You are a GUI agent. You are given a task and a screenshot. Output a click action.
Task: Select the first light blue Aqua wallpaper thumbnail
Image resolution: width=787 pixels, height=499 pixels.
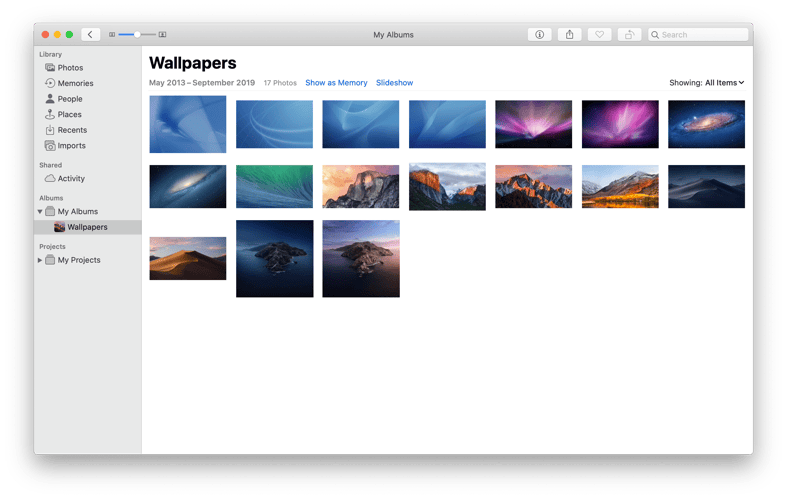[188, 124]
